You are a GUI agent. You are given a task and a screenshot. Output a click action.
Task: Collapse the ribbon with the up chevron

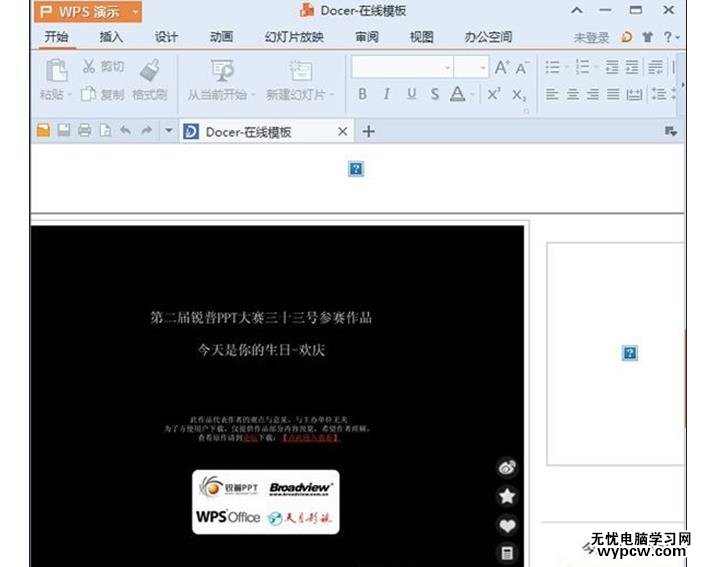coord(577,10)
